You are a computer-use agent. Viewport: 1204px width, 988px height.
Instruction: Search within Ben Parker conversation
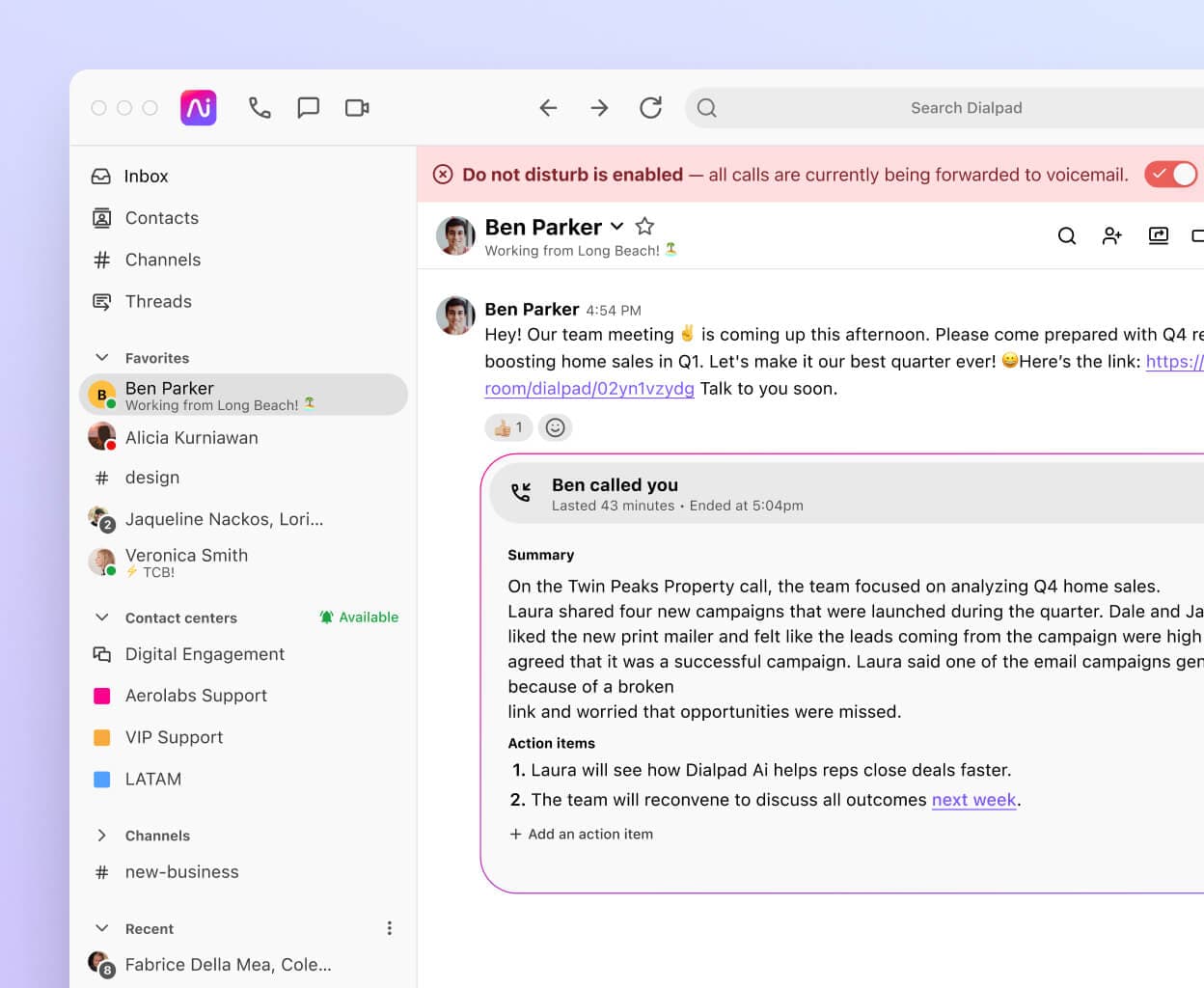coord(1066,235)
